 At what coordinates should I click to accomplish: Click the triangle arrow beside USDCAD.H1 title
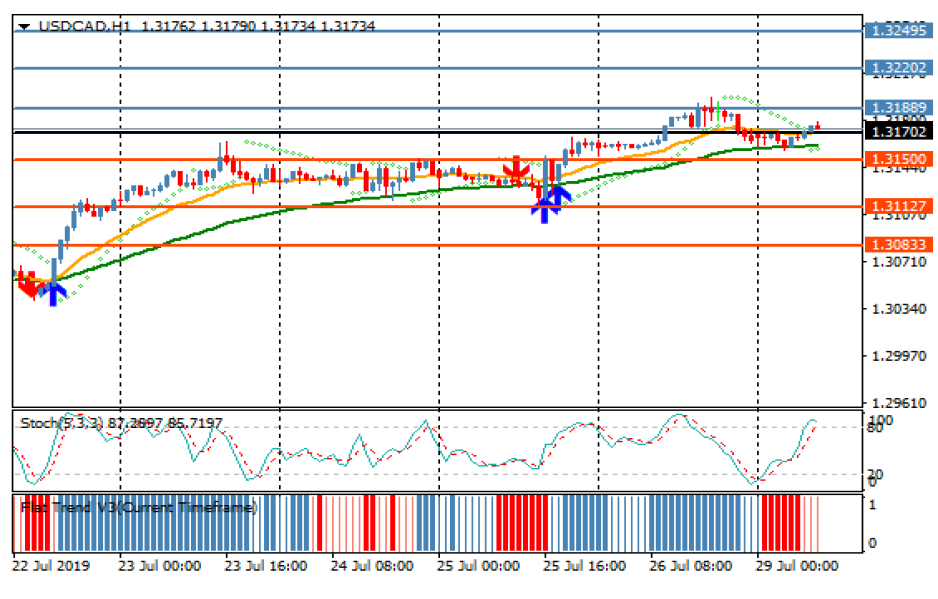click(x=24, y=27)
